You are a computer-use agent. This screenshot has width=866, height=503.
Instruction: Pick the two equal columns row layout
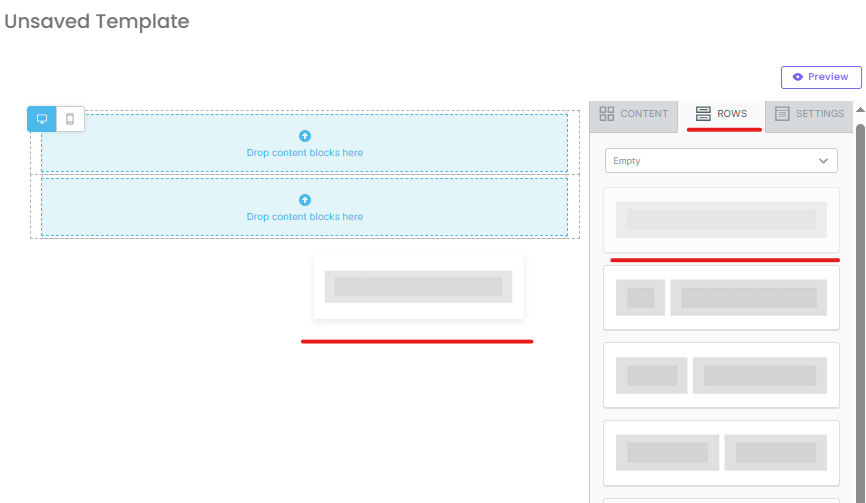point(721,453)
